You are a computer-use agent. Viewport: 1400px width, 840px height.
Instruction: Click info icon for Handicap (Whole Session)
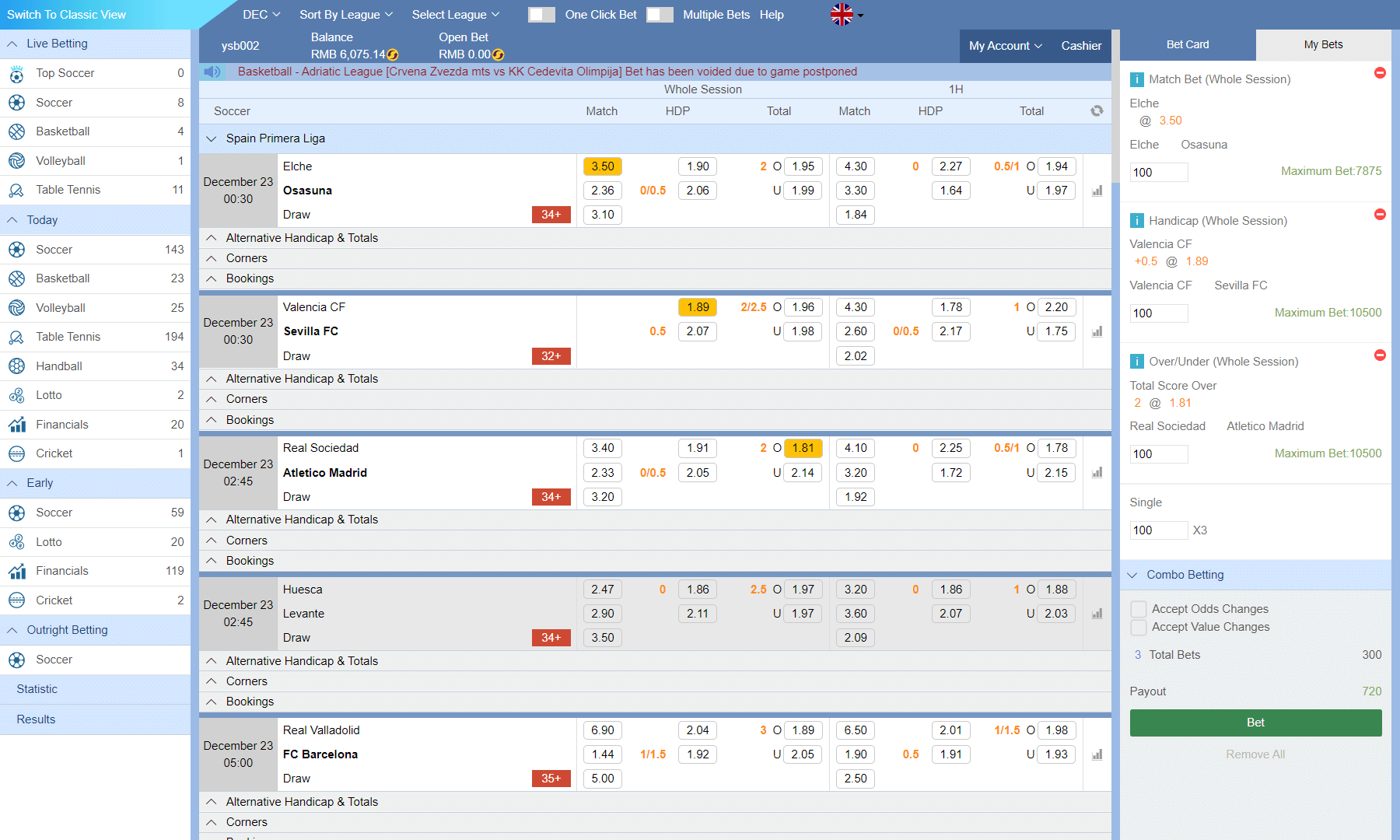click(1136, 221)
